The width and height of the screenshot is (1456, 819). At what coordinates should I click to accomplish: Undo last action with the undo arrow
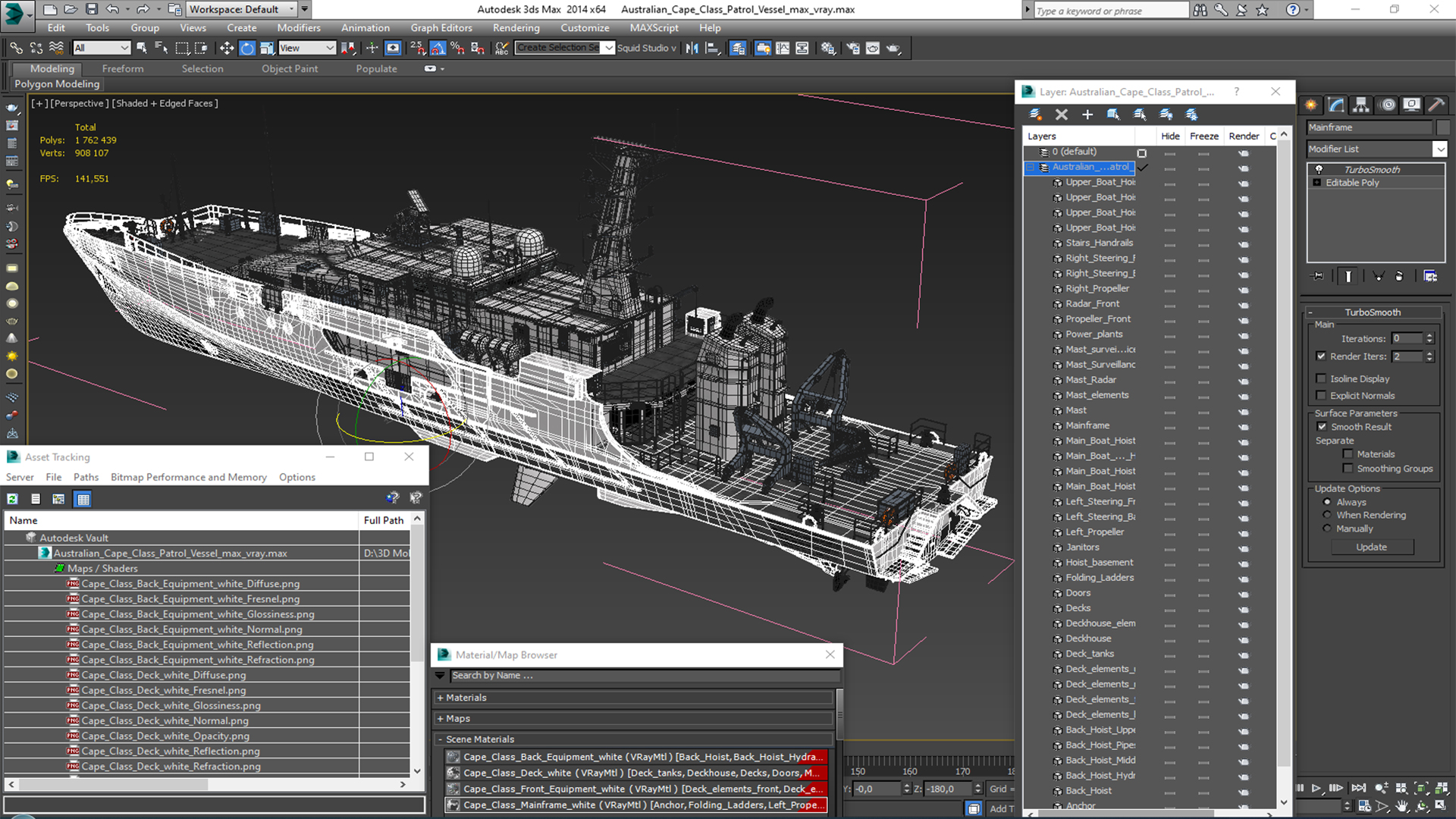click(112, 9)
